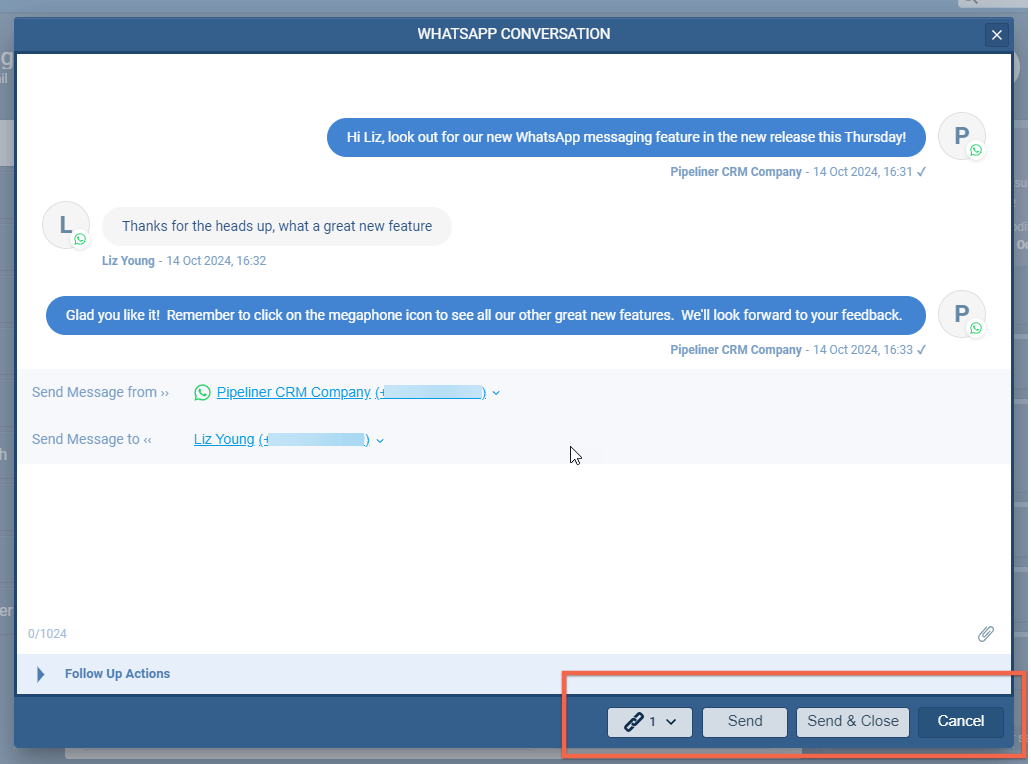This screenshot has width=1031, height=764.
Task: Expand the Send Message from dropdown arrow
Action: click(496, 393)
